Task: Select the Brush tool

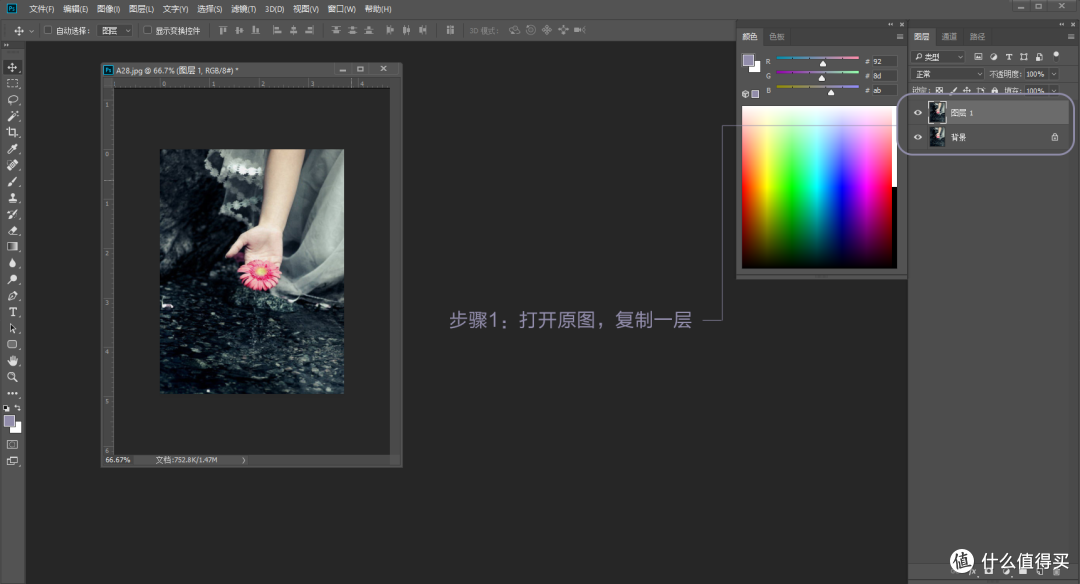Action: pos(13,181)
